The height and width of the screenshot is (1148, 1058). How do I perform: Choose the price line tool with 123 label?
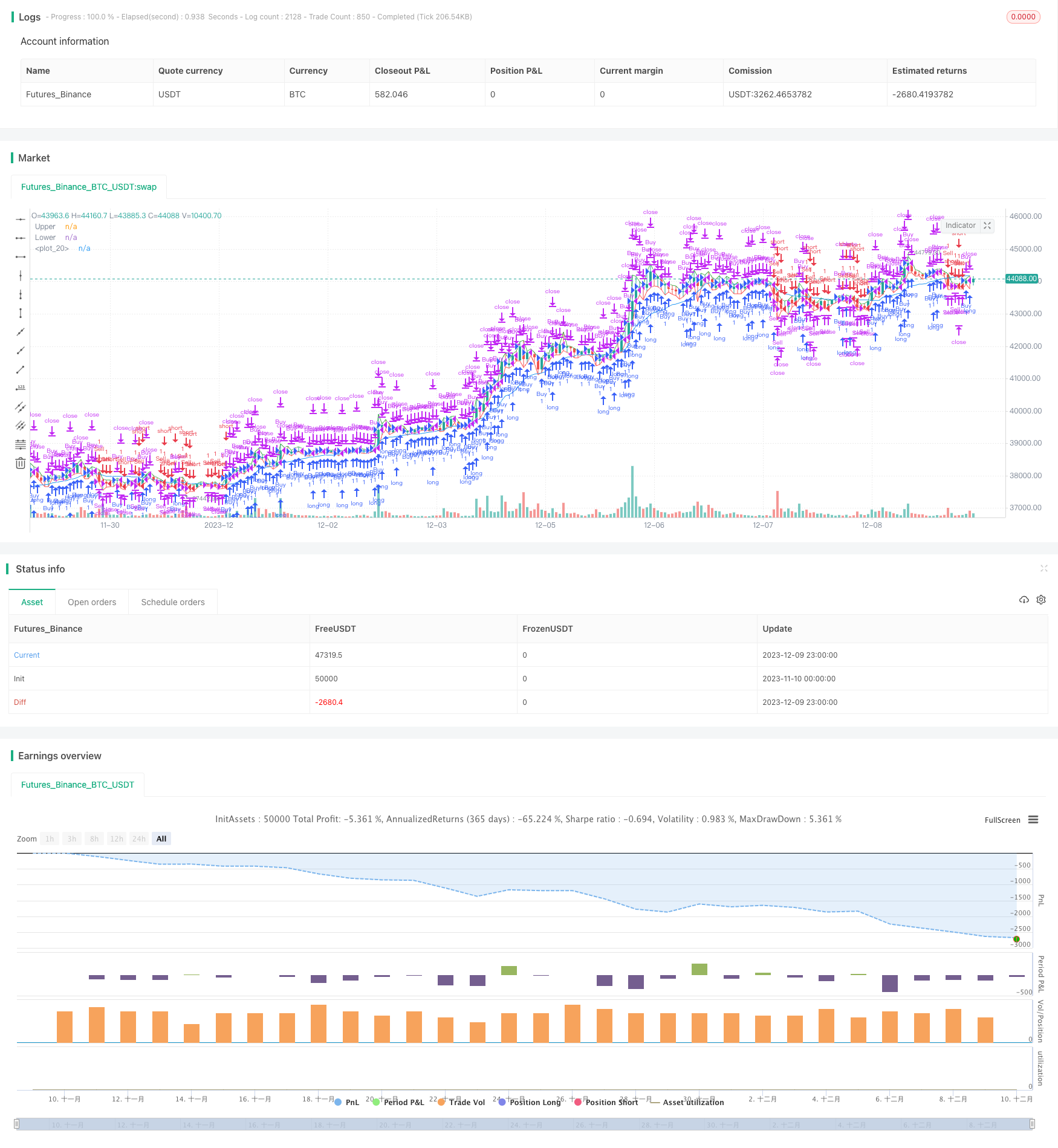point(21,388)
